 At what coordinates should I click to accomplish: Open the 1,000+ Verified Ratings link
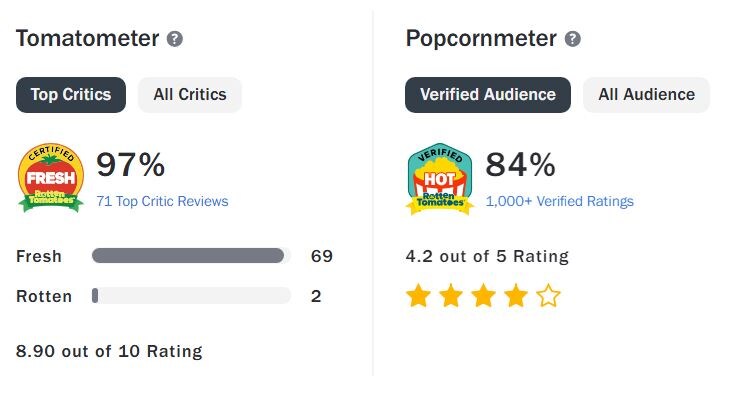tap(560, 201)
